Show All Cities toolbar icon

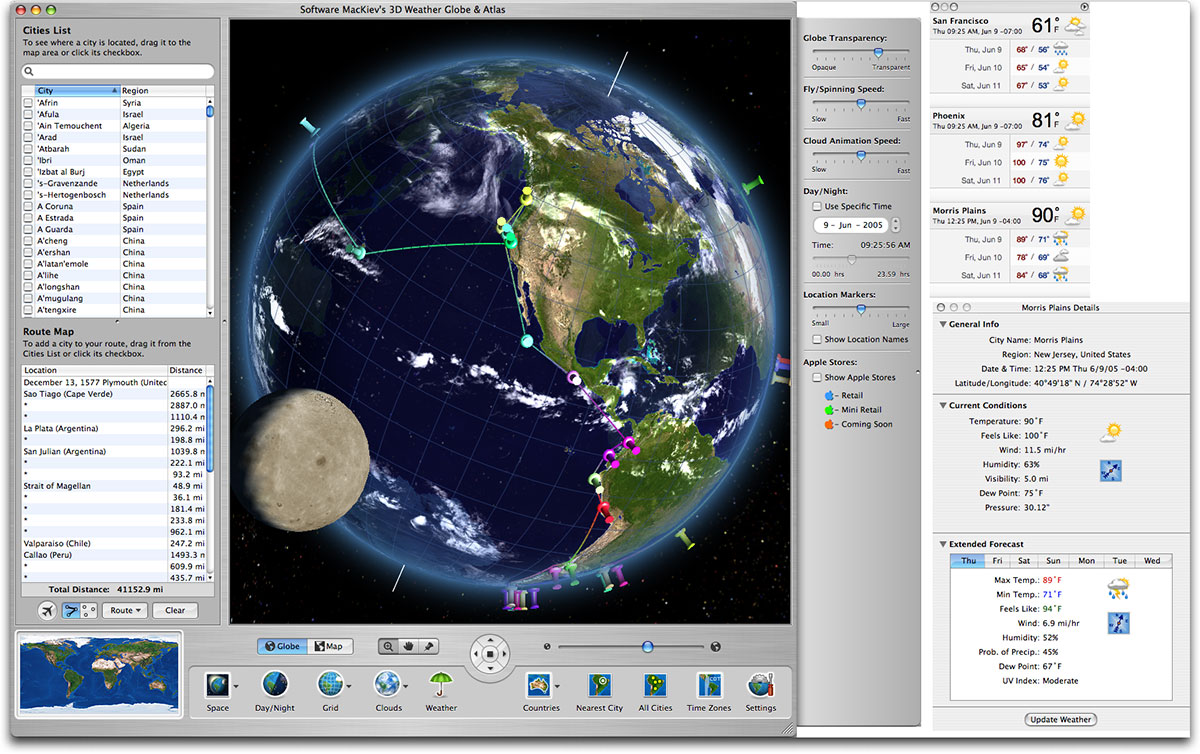click(x=655, y=685)
